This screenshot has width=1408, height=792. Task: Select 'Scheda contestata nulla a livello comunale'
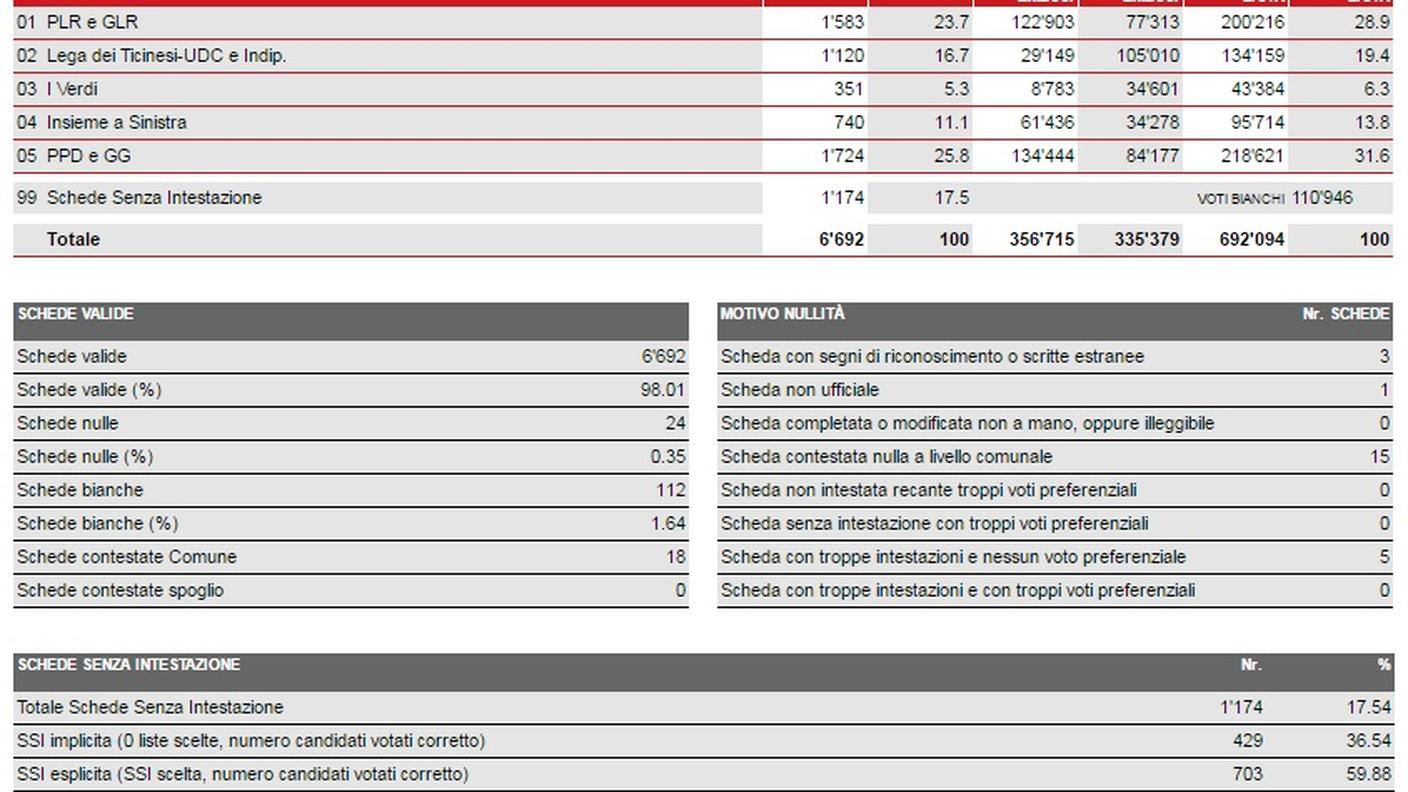coord(886,457)
